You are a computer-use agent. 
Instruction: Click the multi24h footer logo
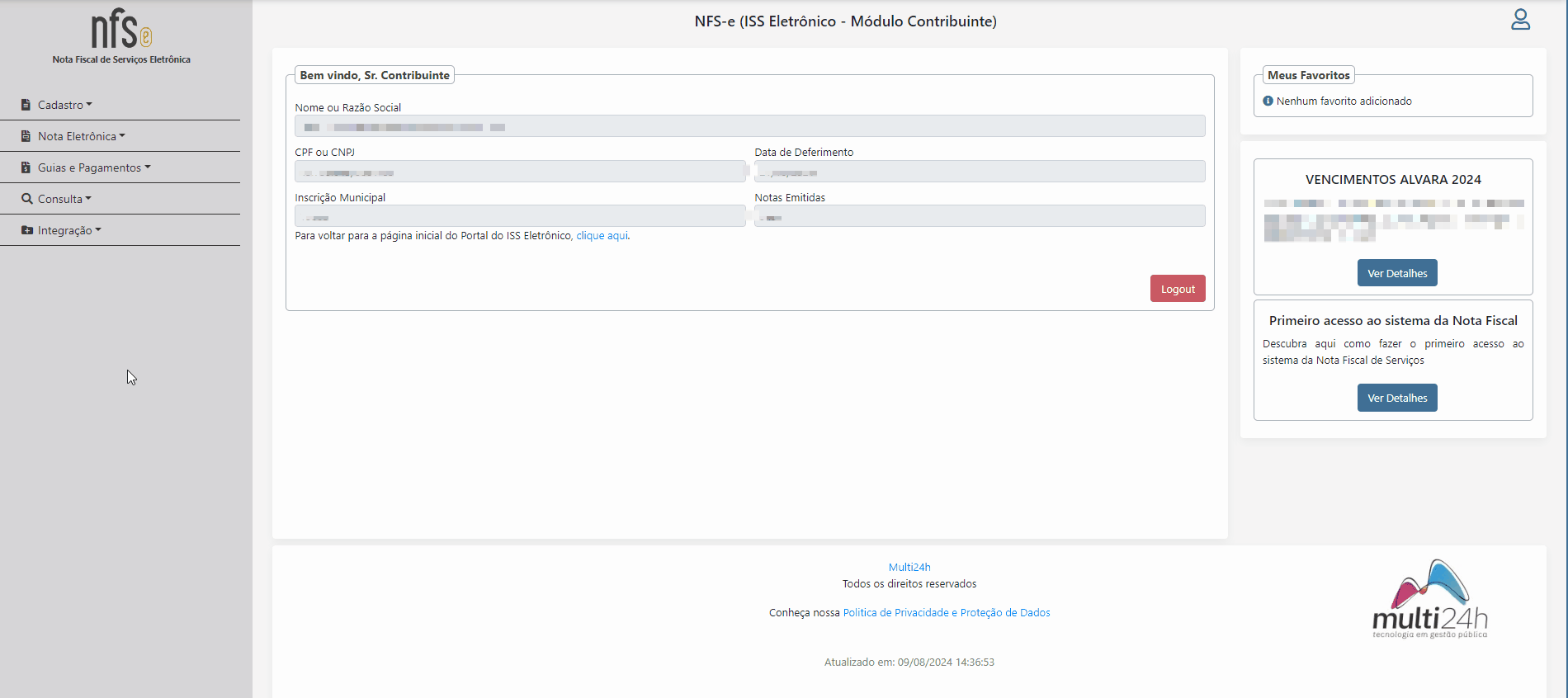1429,600
